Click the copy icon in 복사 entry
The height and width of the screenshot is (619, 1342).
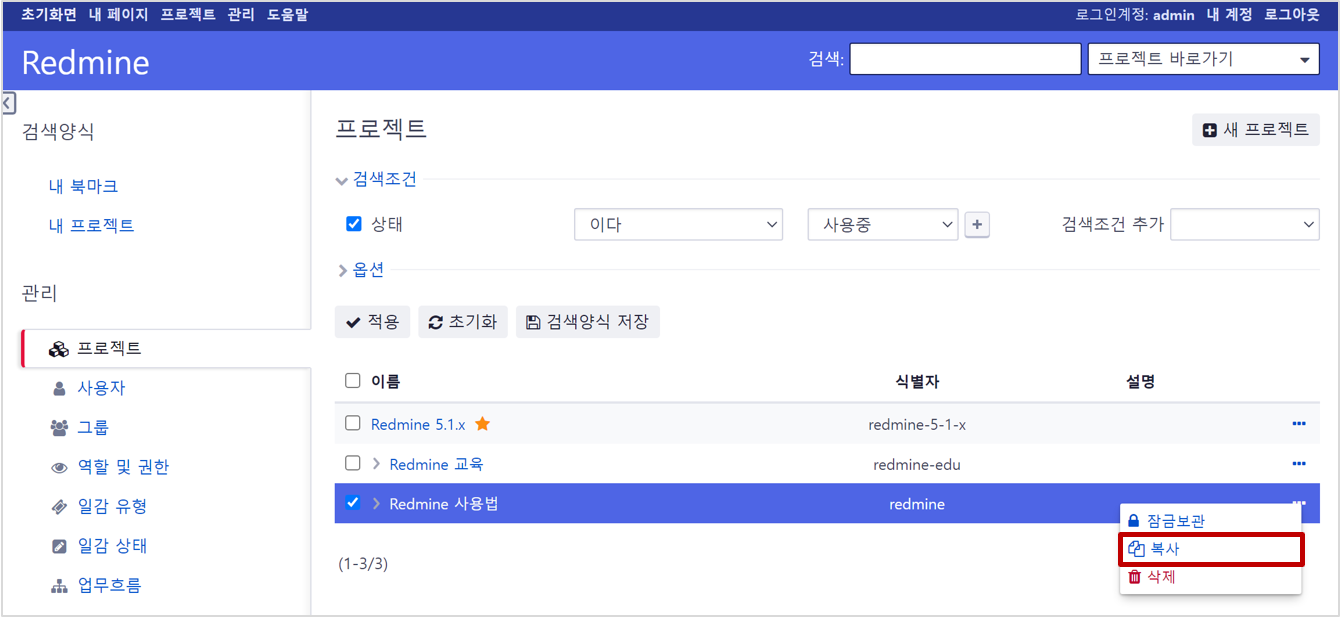click(x=1135, y=549)
